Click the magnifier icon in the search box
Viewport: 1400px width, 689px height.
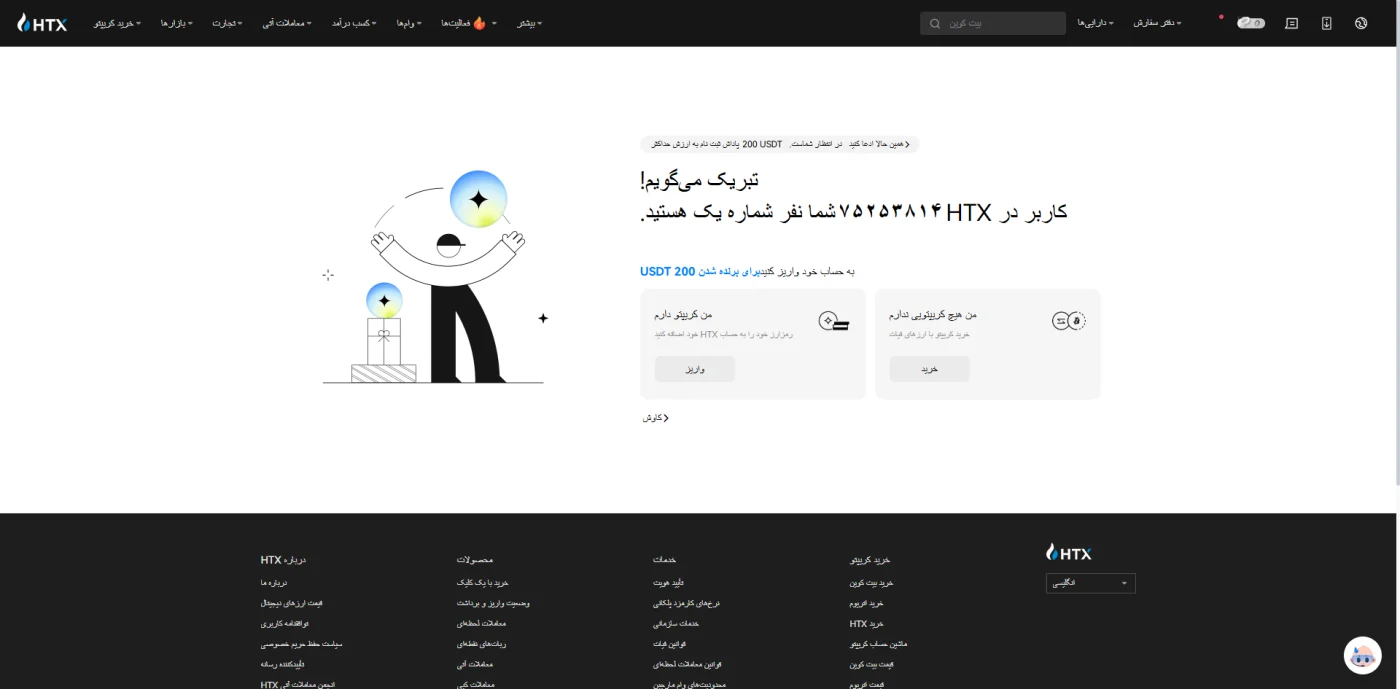point(935,23)
